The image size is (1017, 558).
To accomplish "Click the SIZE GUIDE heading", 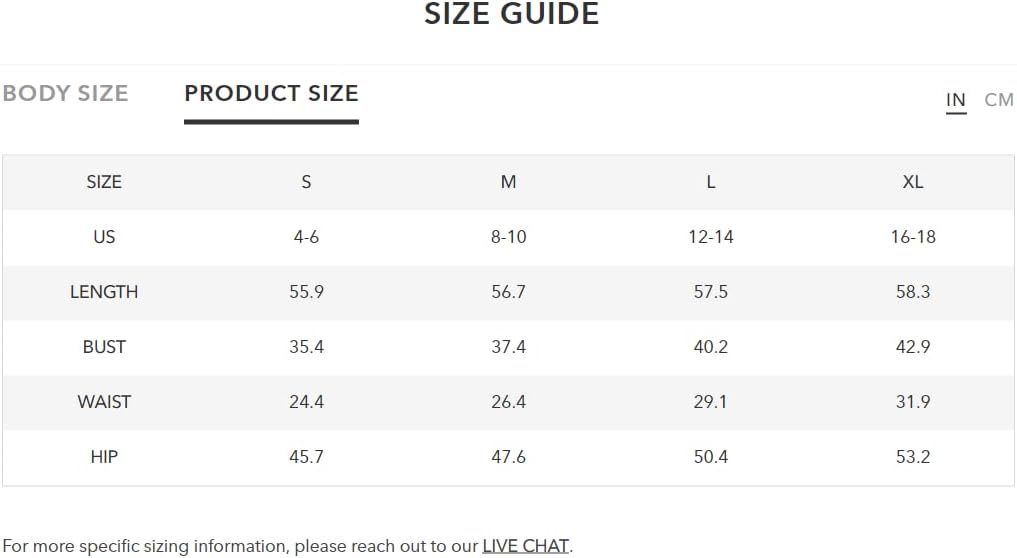I will click(x=512, y=14).
